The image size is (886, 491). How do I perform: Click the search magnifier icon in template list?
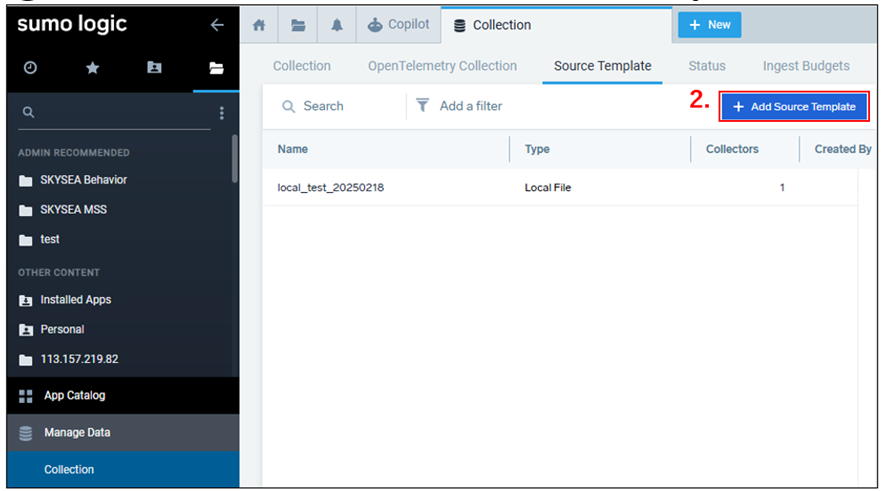pyautogui.click(x=288, y=106)
